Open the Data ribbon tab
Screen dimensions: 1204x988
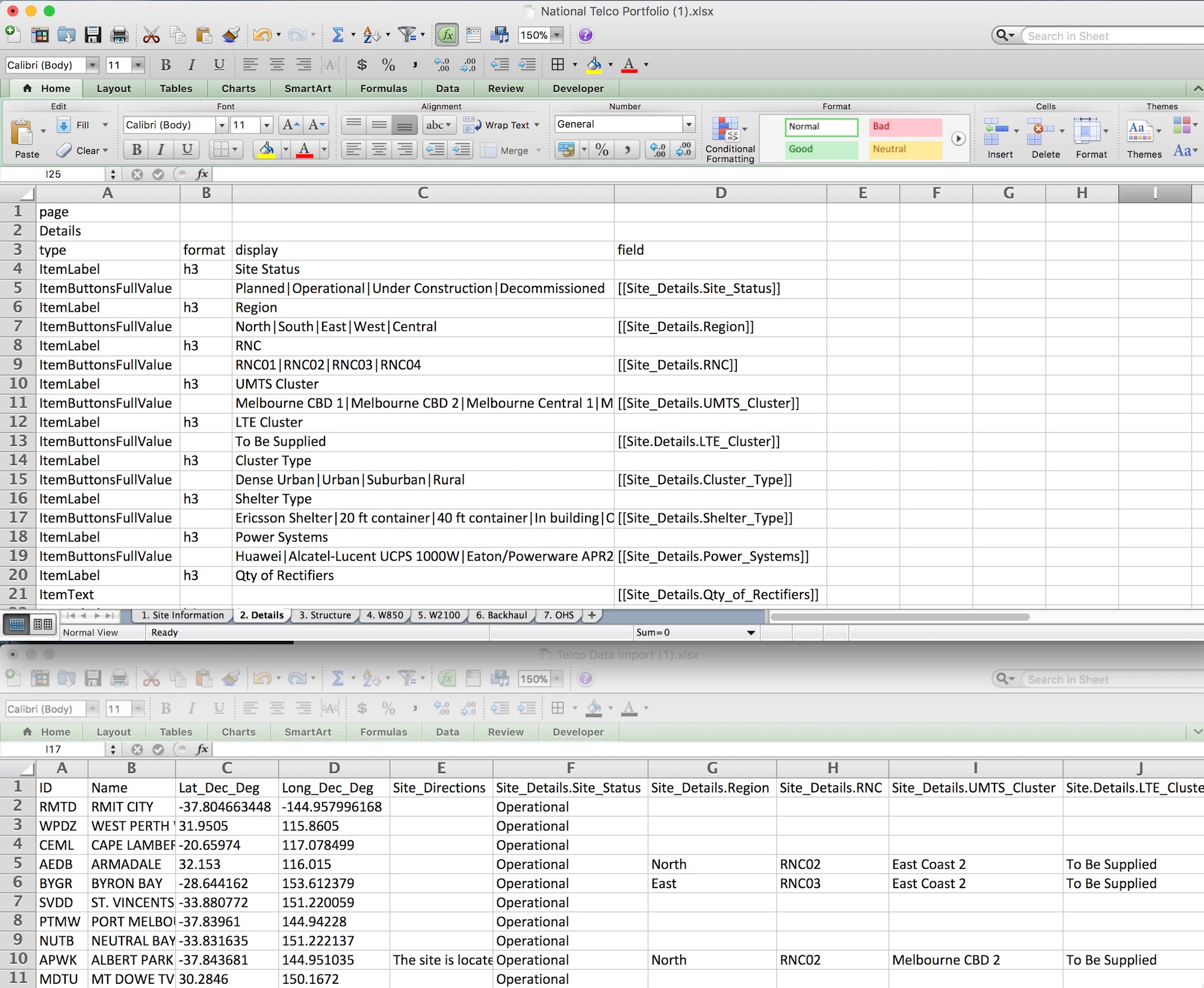click(447, 88)
